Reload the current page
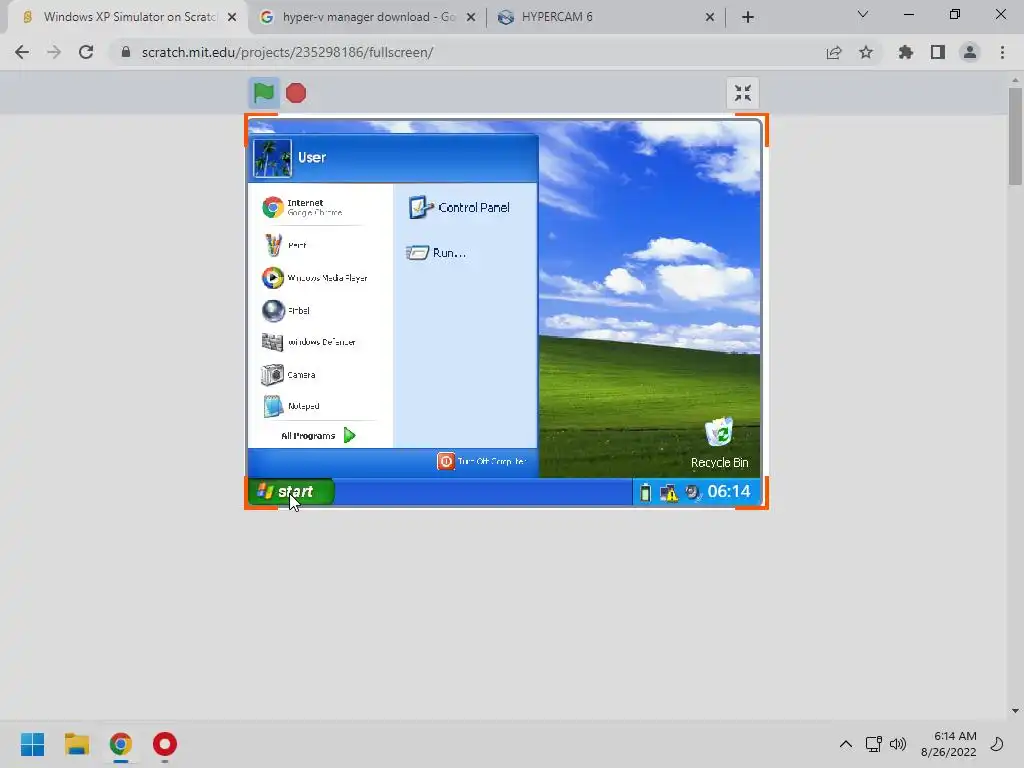Viewport: 1024px width, 768px height. coord(86,52)
